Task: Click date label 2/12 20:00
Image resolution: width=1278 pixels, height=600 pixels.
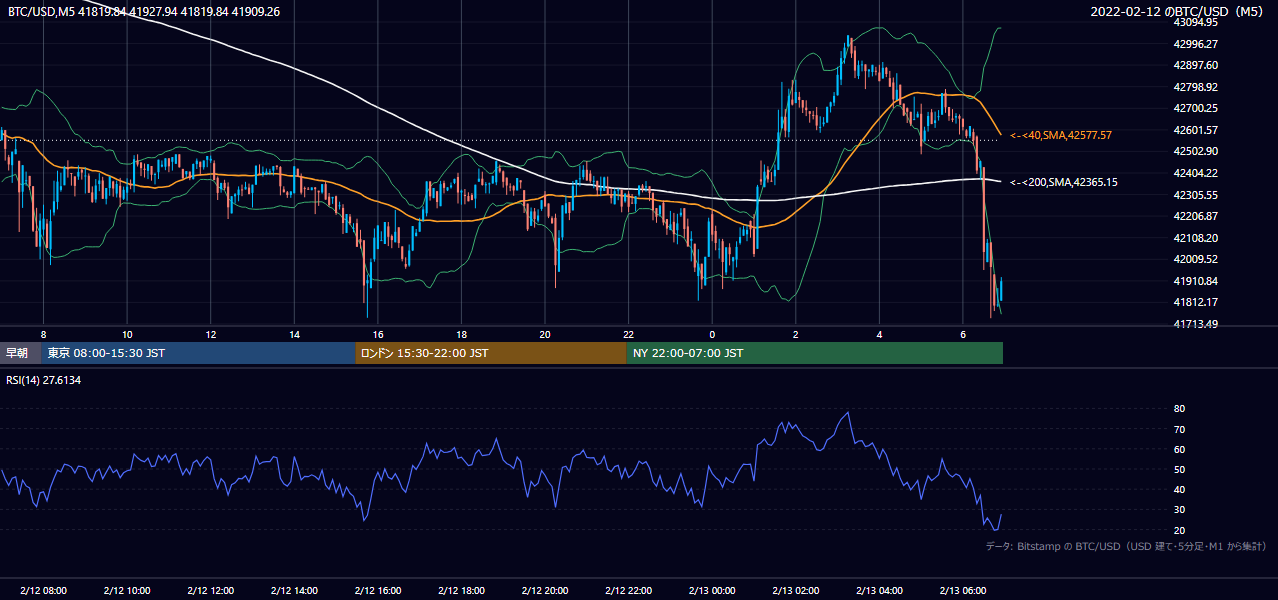Action: tap(545, 591)
